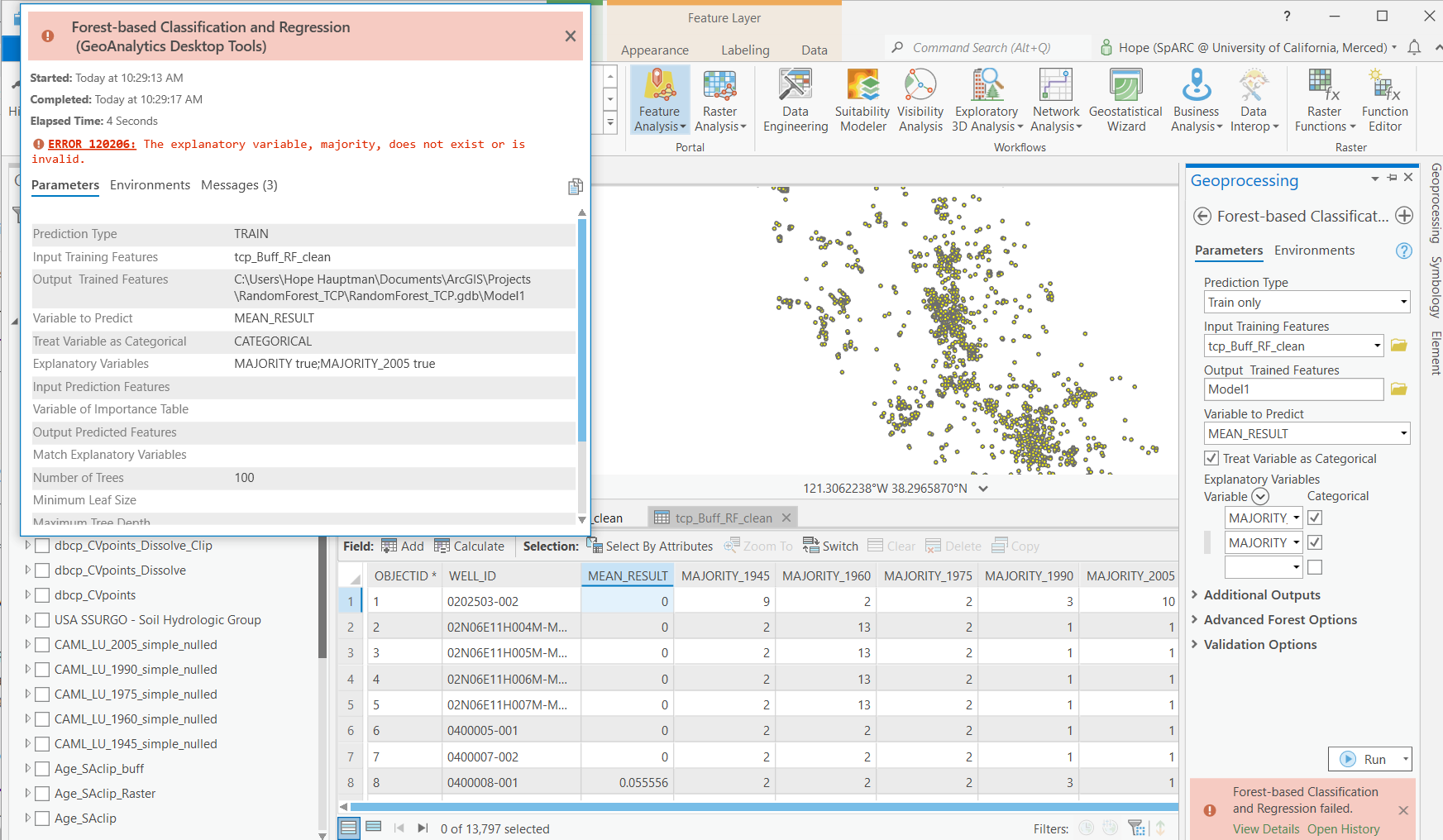Click the Calculate field button
The height and width of the screenshot is (840, 1443).
pyautogui.click(x=469, y=546)
